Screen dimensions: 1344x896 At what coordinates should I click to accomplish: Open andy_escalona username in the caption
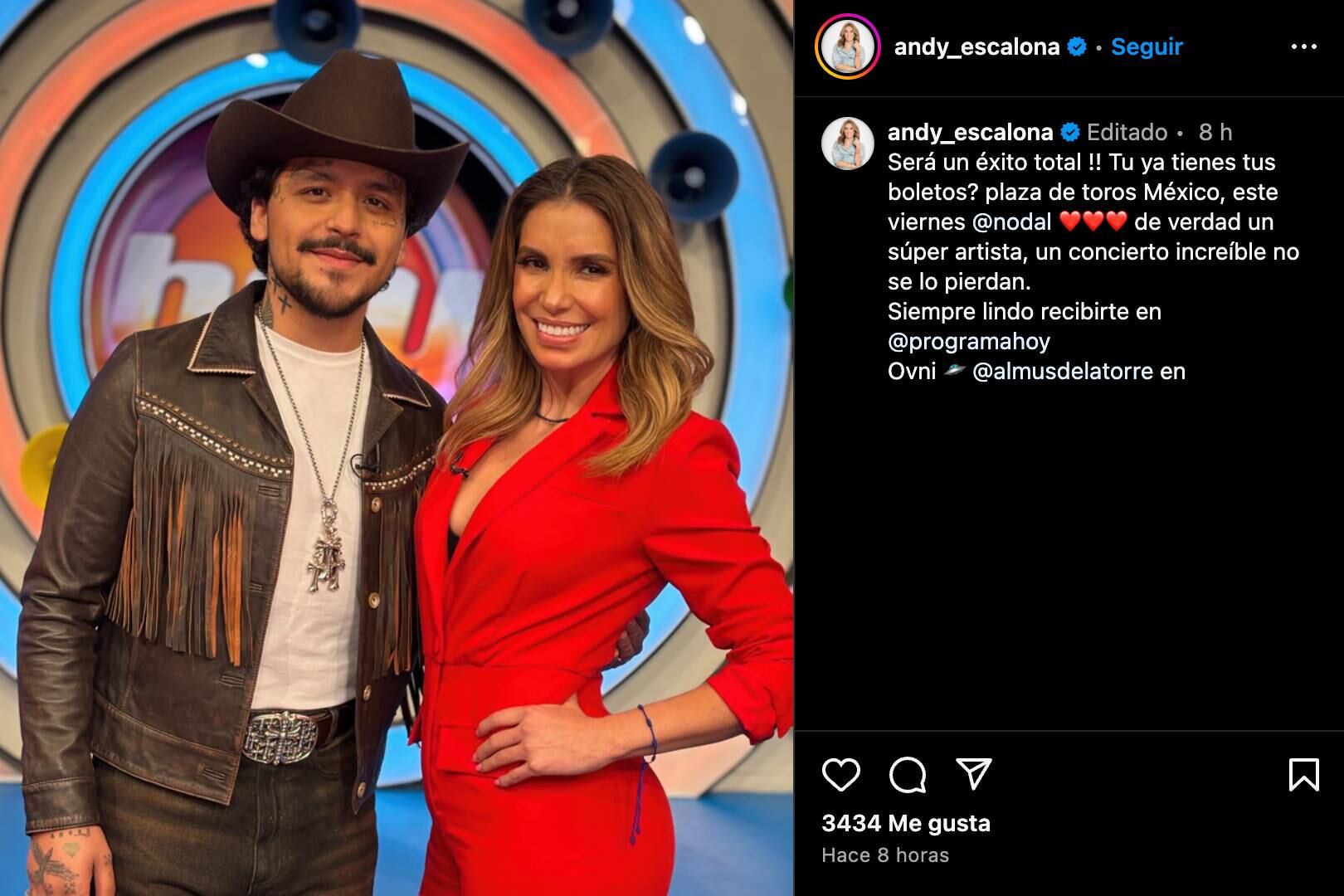point(970,132)
